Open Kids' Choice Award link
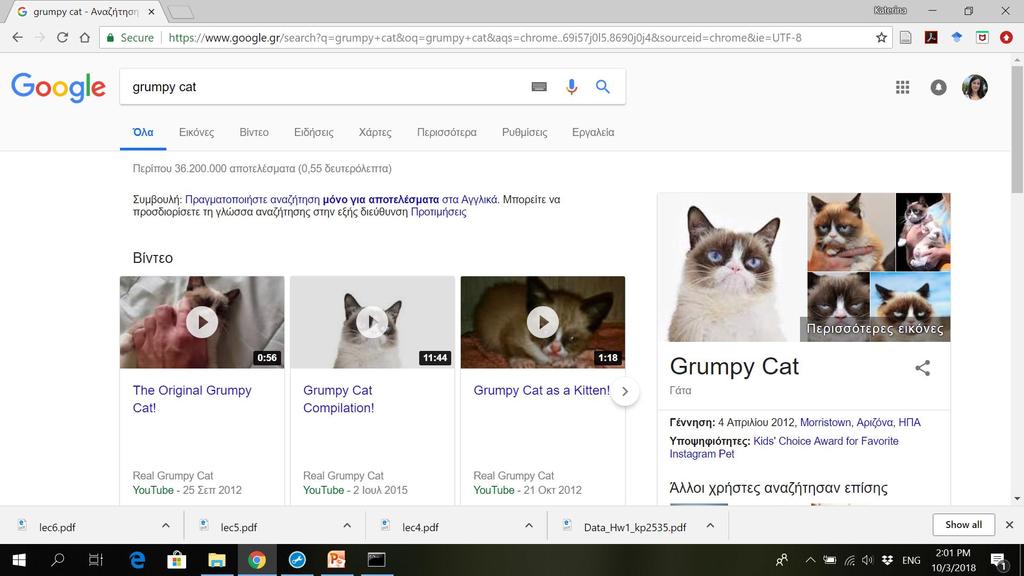This screenshot has height=576, width=1024. point(784,447)
